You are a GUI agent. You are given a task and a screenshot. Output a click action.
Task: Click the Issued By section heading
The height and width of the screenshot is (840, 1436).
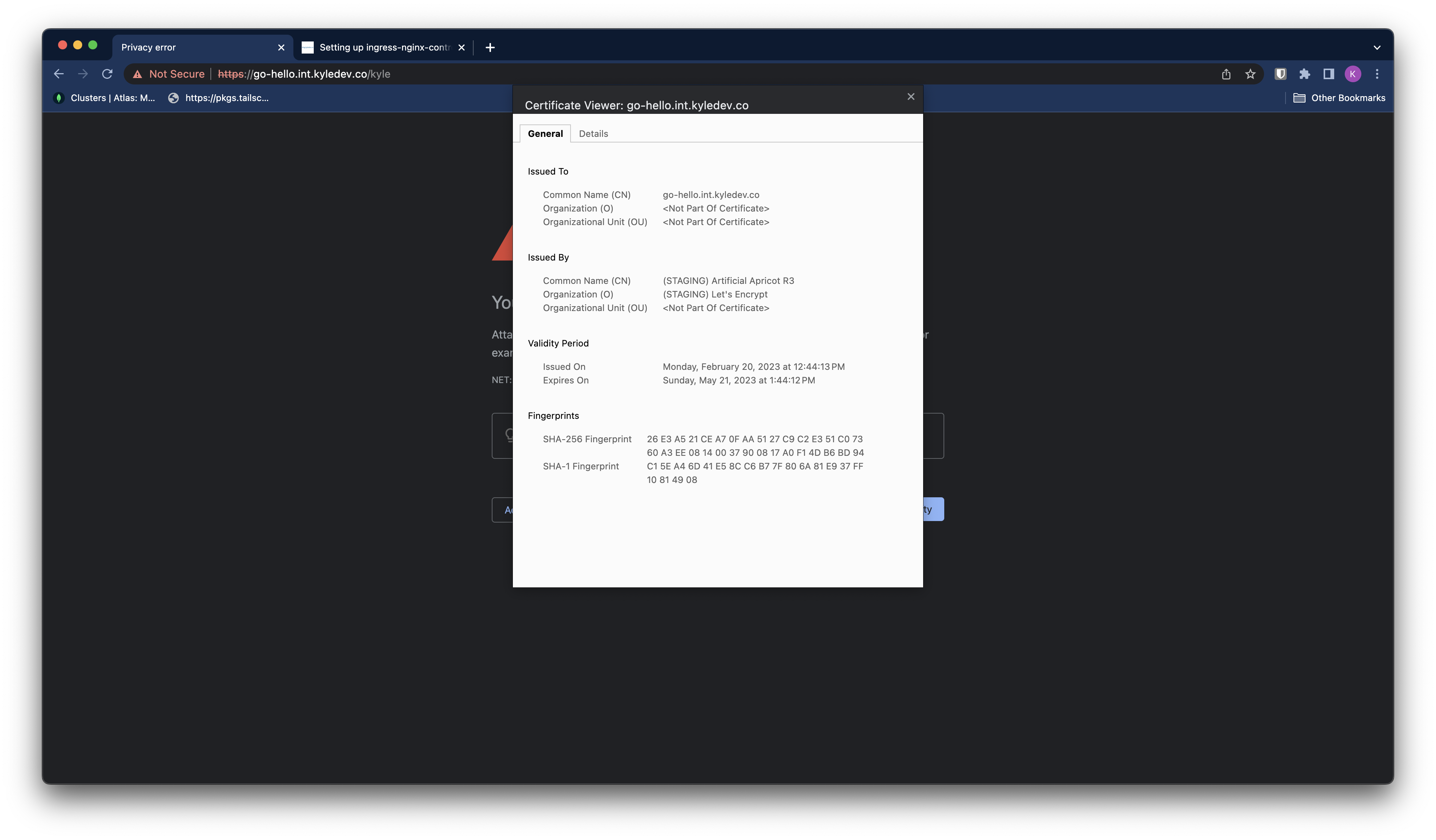coord(548,258)
